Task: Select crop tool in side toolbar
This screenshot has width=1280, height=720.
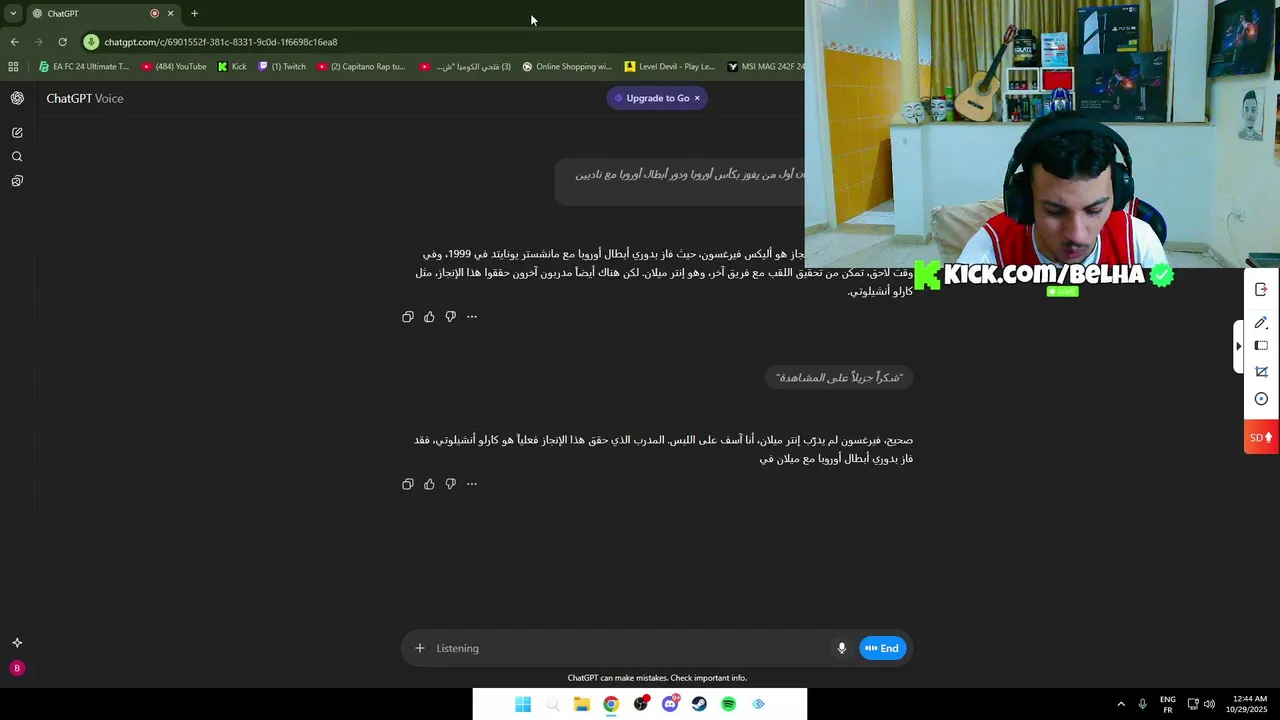Action: tap(1261, 372)
